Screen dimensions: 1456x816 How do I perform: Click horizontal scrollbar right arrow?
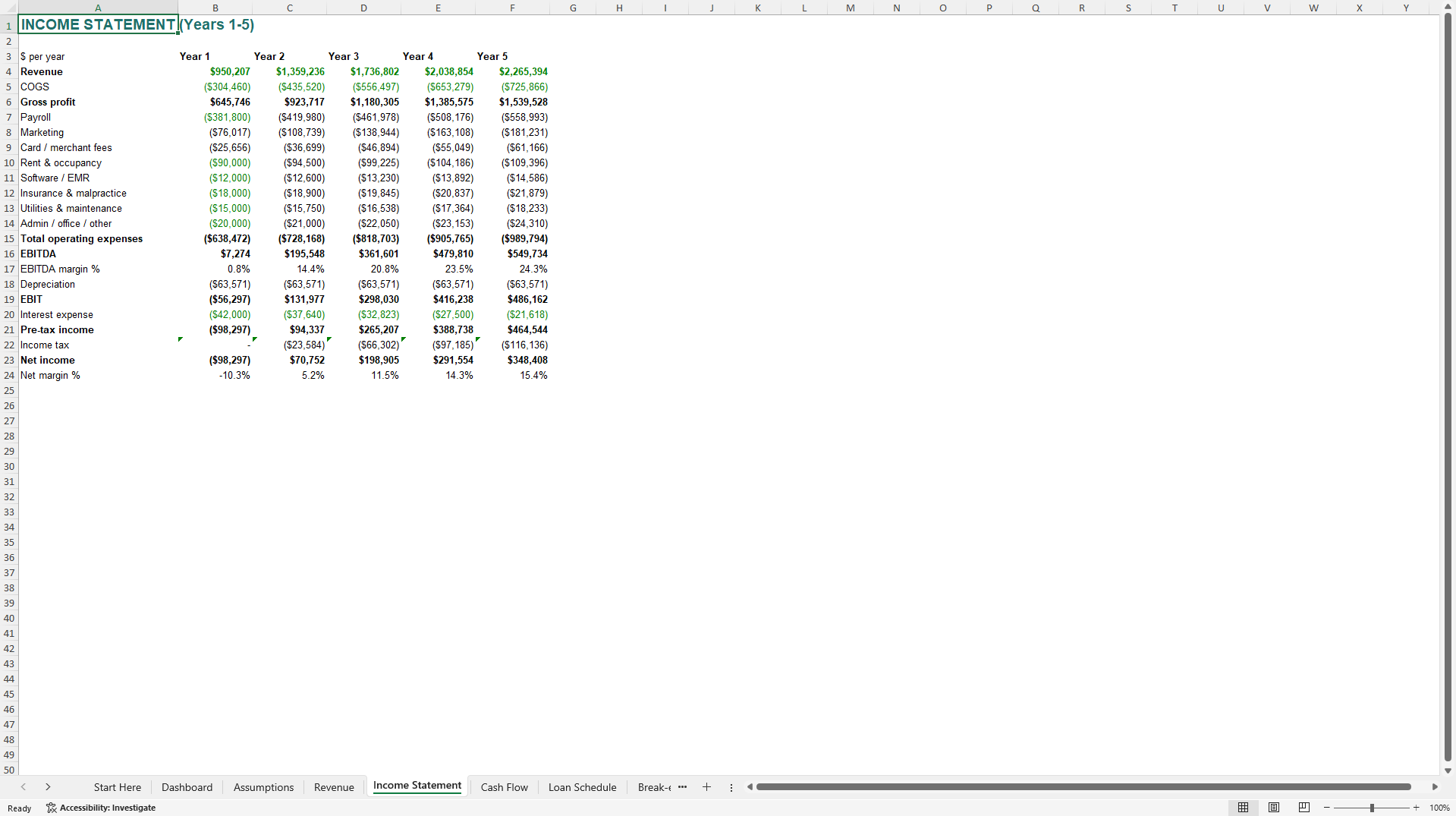point(1434,787)
